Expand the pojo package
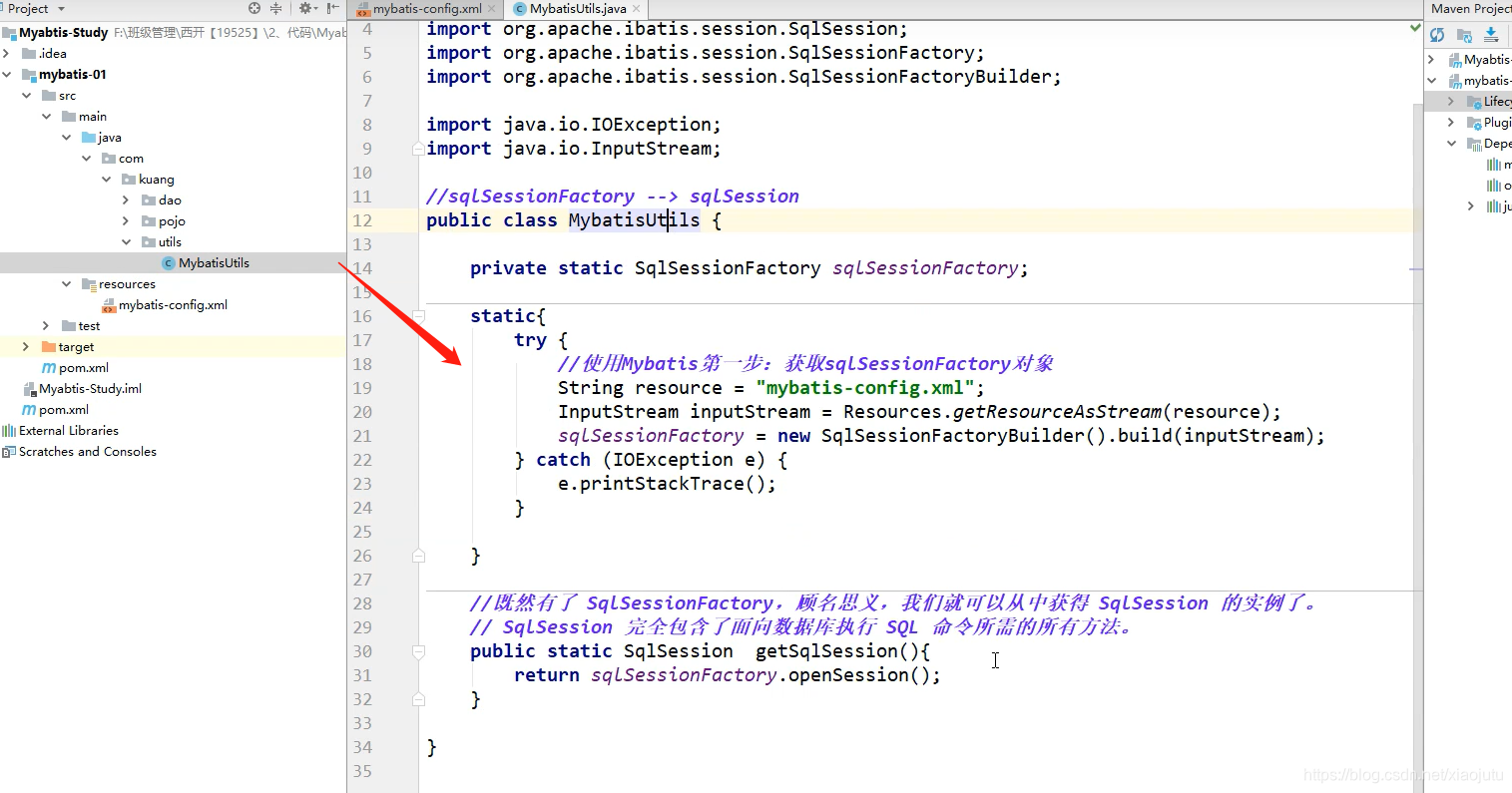This screenshot has width=1512, height=793. (126, 221)
